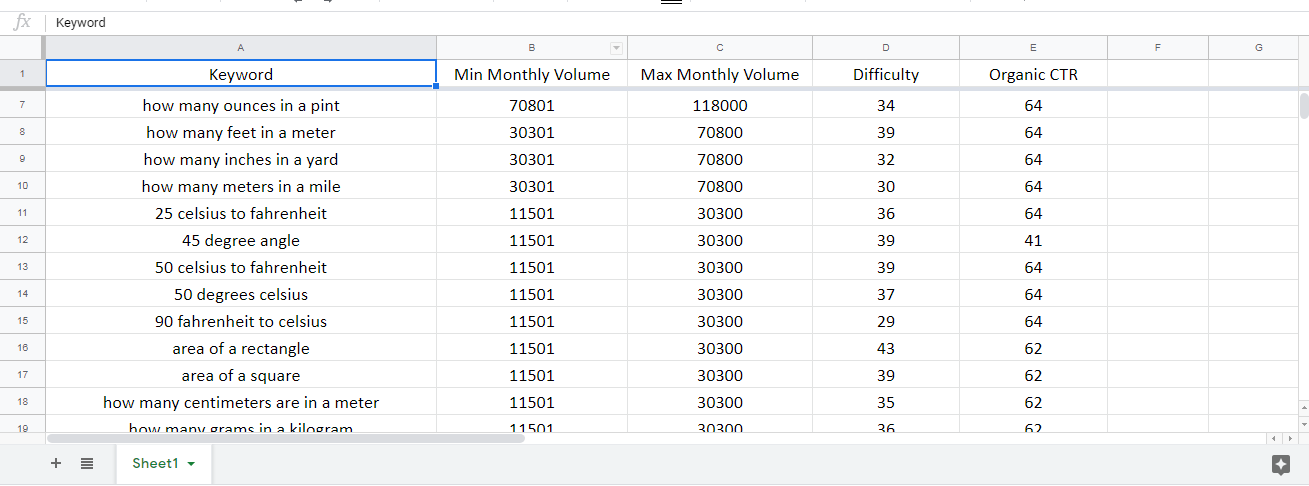Click cell containing '45 degree angle'

click(240, 240)
